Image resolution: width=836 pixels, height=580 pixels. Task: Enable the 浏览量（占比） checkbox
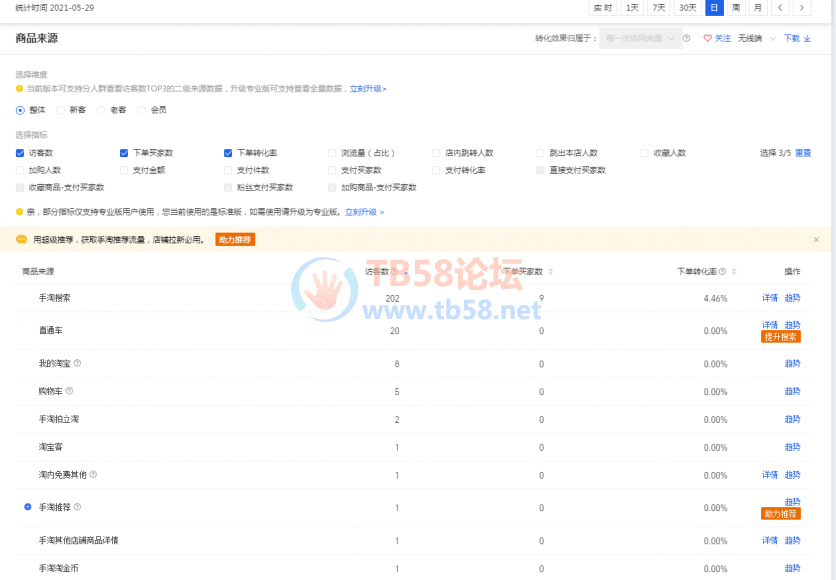[x=332, y=153]
